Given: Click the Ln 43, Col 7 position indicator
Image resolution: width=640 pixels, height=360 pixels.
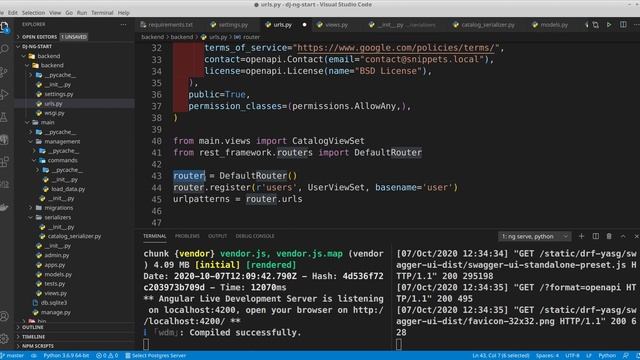Looking at the screenshot, I should (x=501, y=356).
